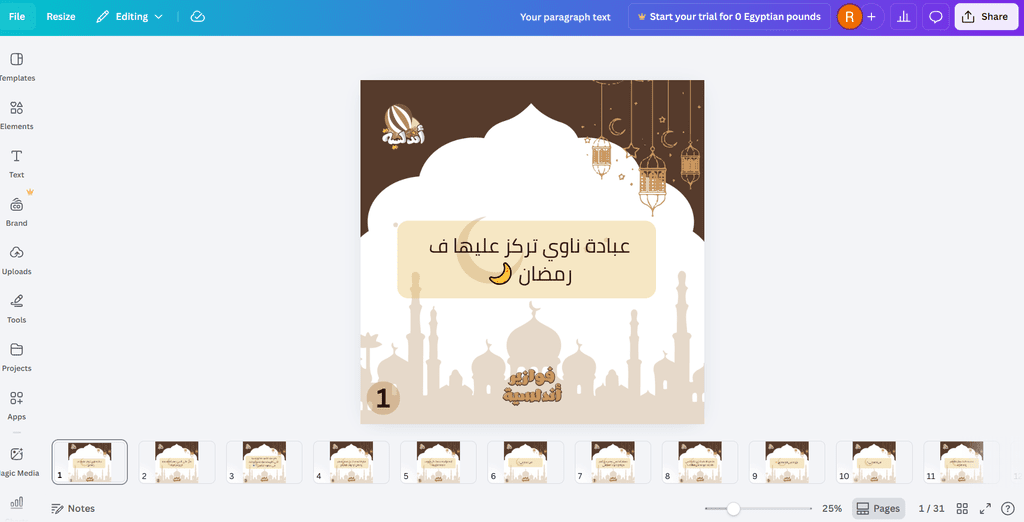The width and height of the screenshot is (1024, 522).
Task: Open the Notes panel
Action: pyautogui.click(x=73, y=508)
